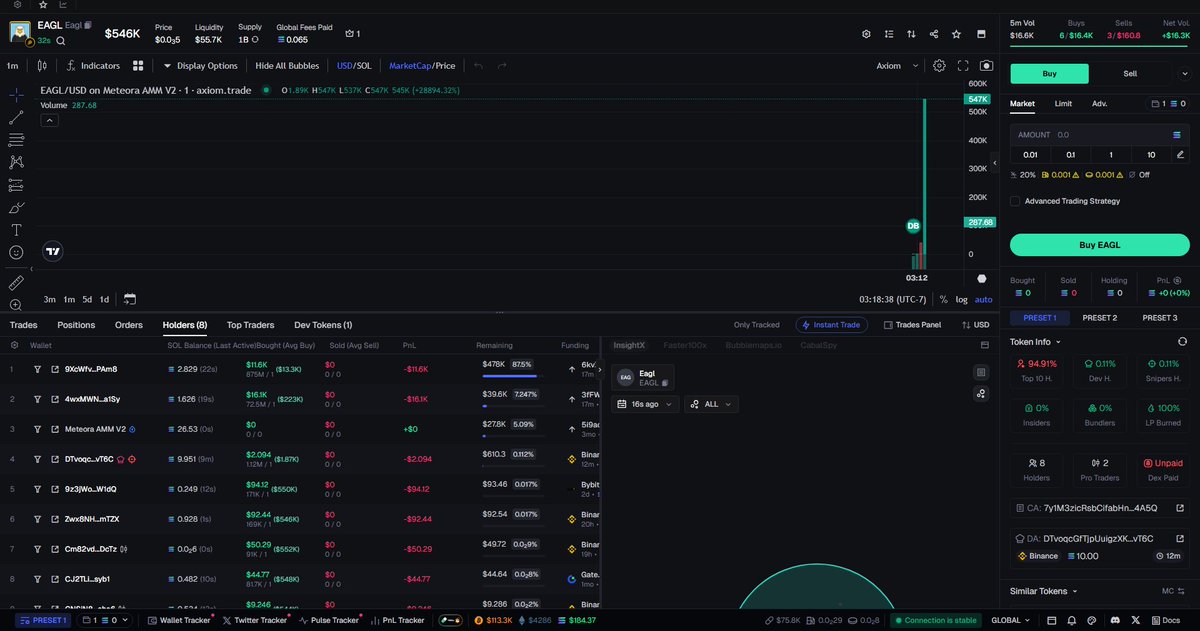Viewport: 1200px width, 631px height.
Task: Toggle percentage scale on chart
Action: point(943,299)
